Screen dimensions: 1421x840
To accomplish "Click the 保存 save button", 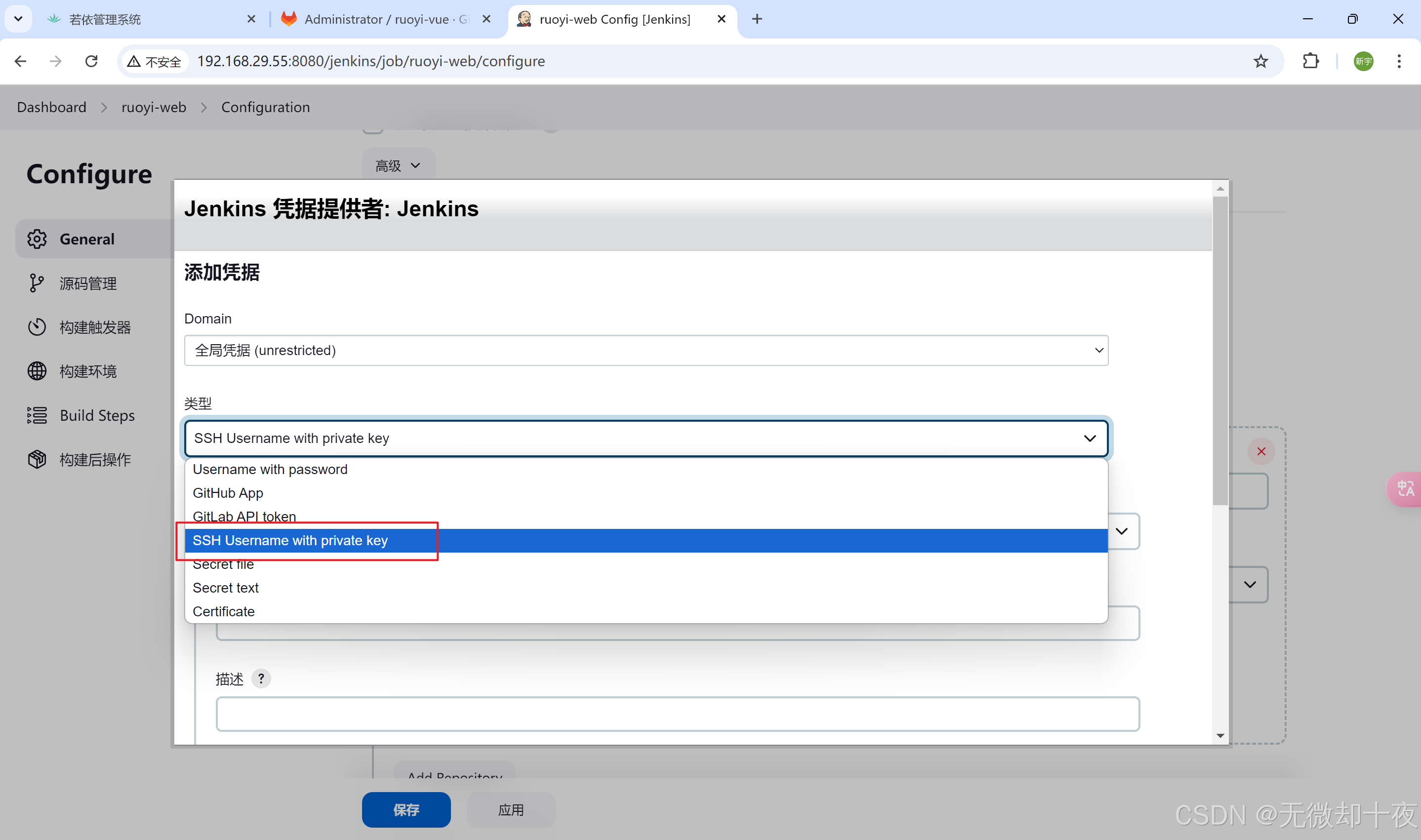I will click(x=406, y=809).
